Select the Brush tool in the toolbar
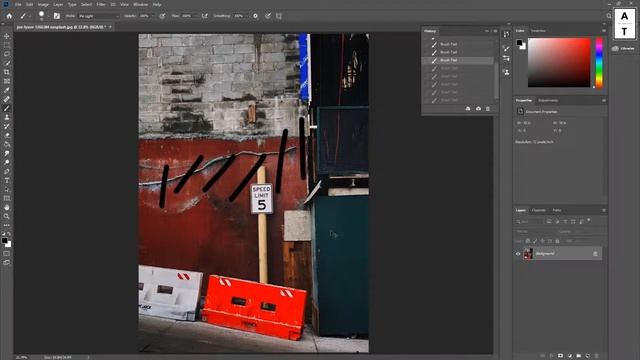Screen dimensions: 640x360 (x=7, y=108)
